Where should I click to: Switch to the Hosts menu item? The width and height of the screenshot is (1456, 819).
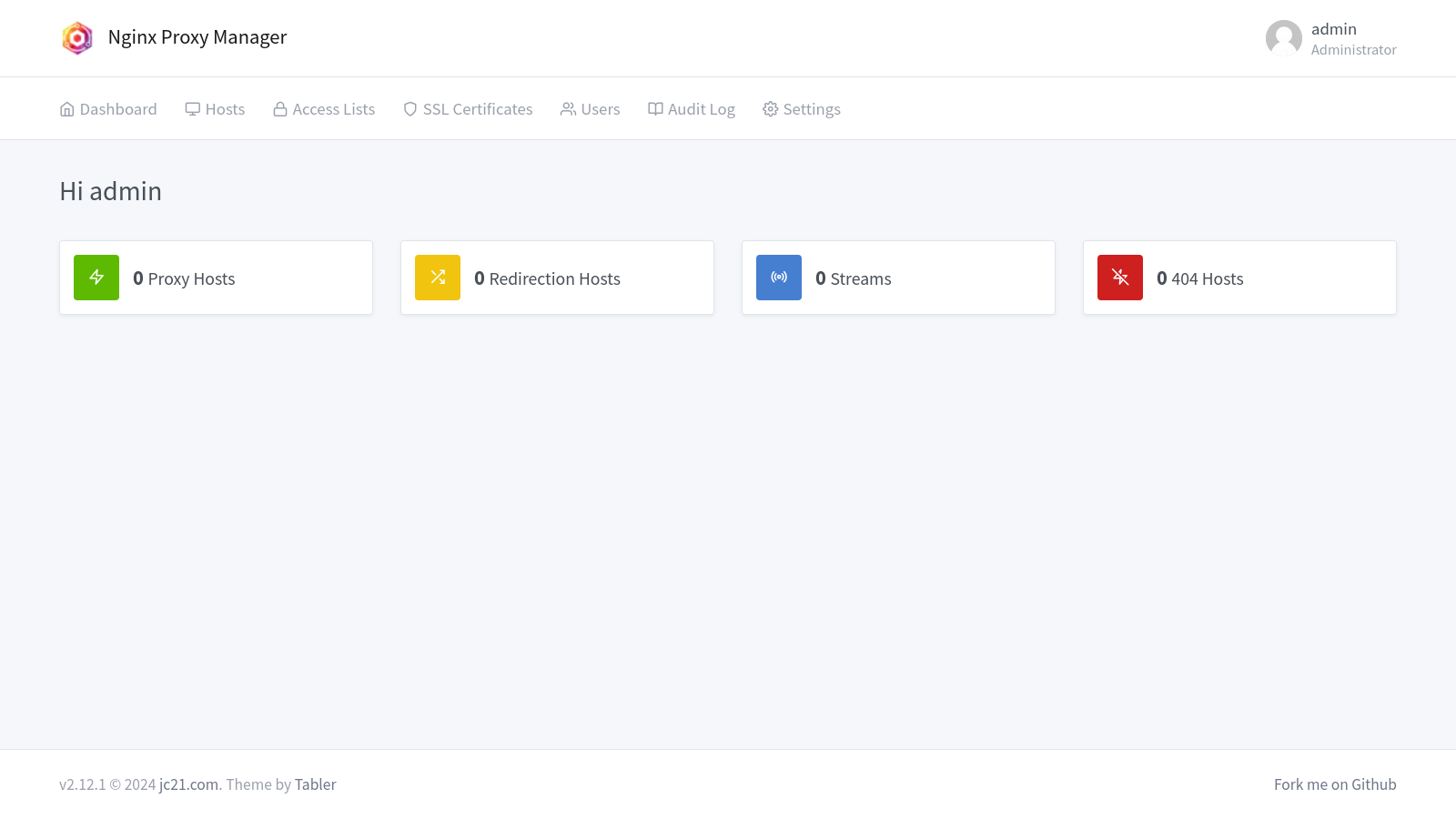(x=225, y=108)
